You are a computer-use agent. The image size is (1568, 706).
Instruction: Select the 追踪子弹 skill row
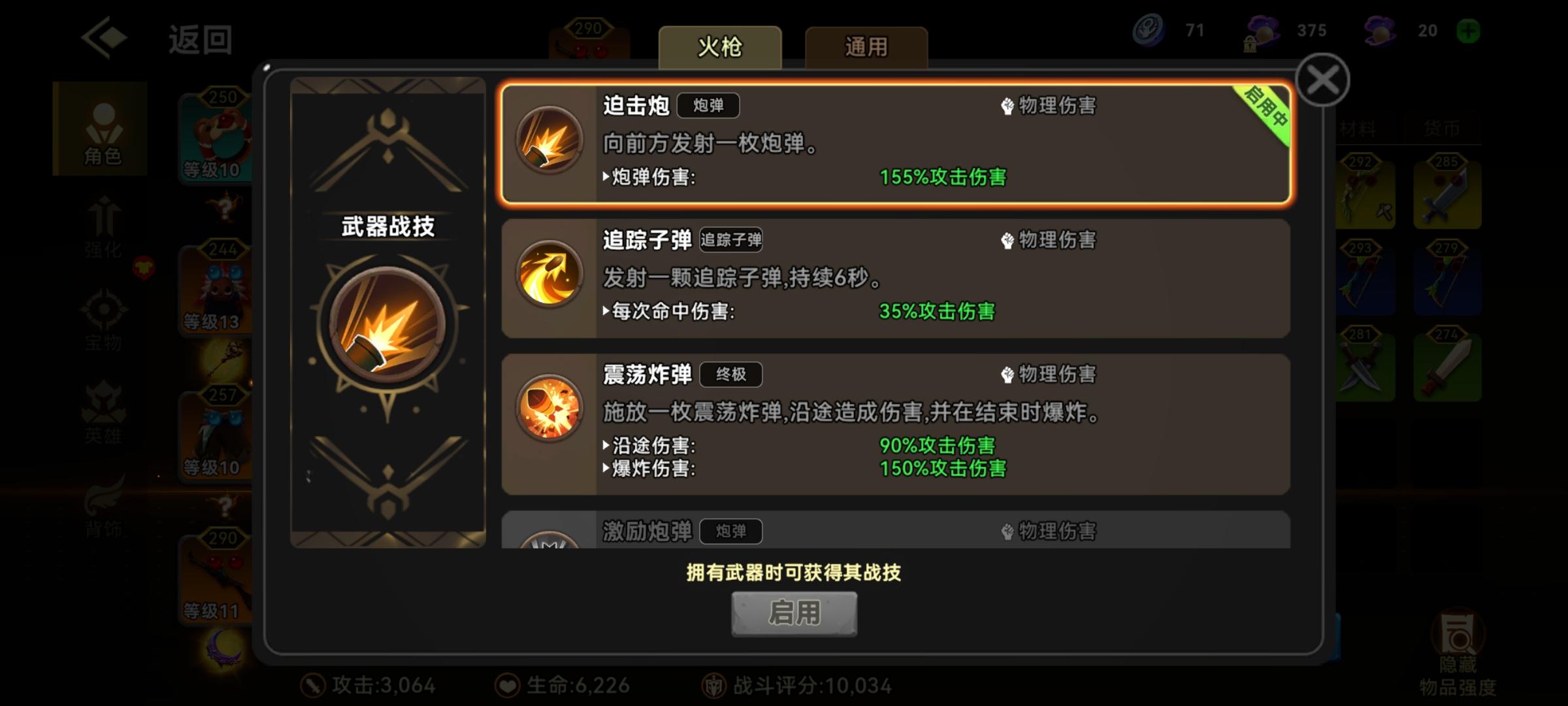pos(896,278)
